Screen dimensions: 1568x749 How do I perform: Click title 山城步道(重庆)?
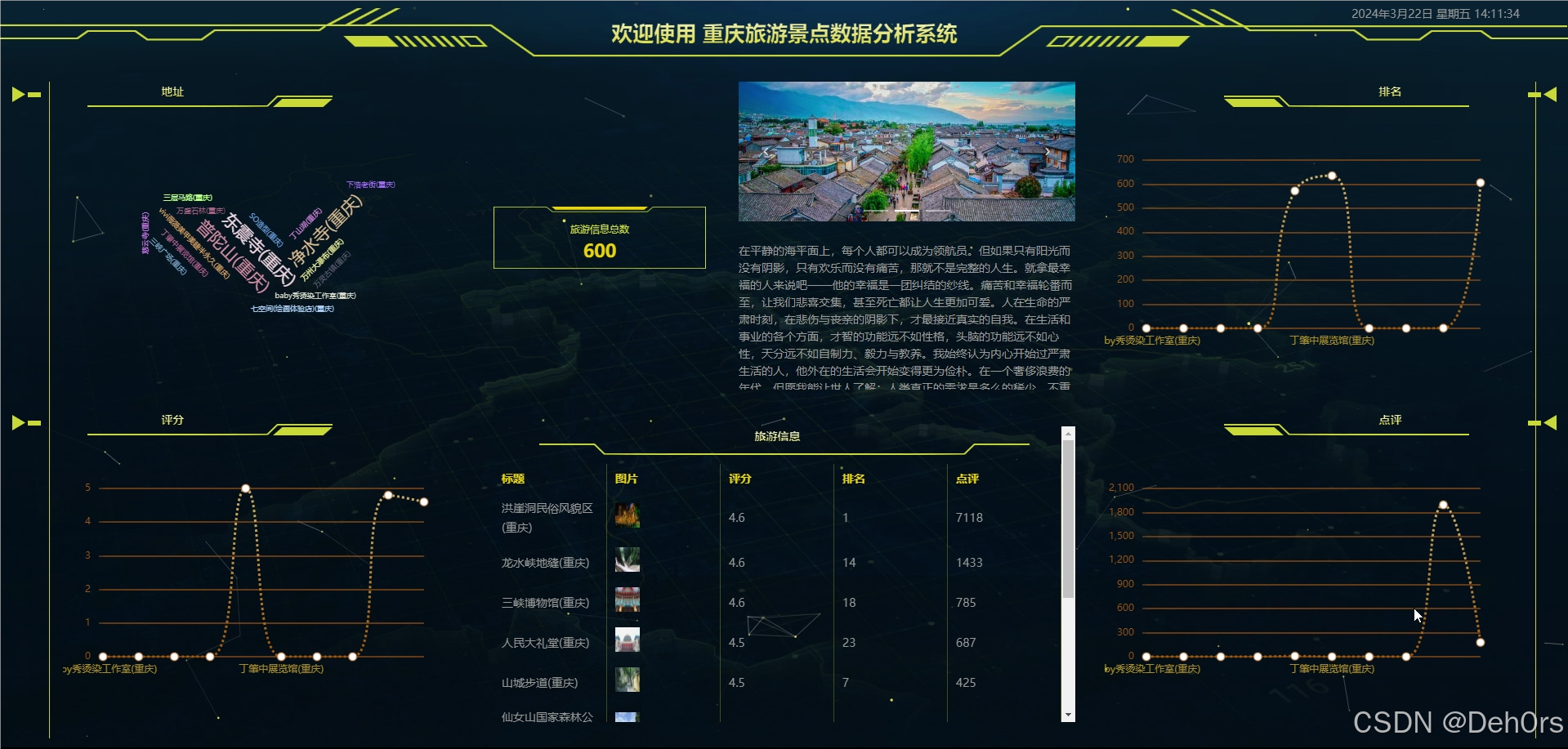(539, 683)
